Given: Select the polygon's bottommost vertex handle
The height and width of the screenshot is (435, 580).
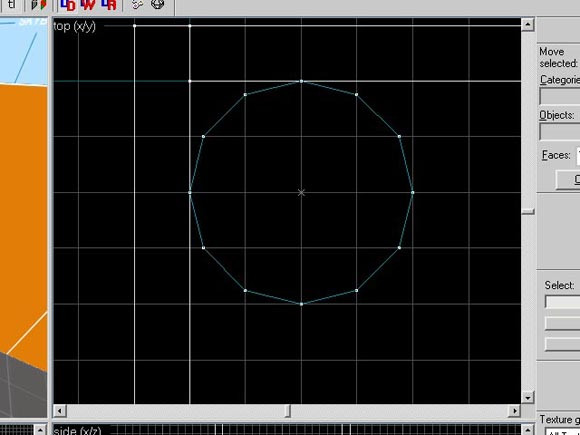Looking at the screenshot, I should point(301,304).
